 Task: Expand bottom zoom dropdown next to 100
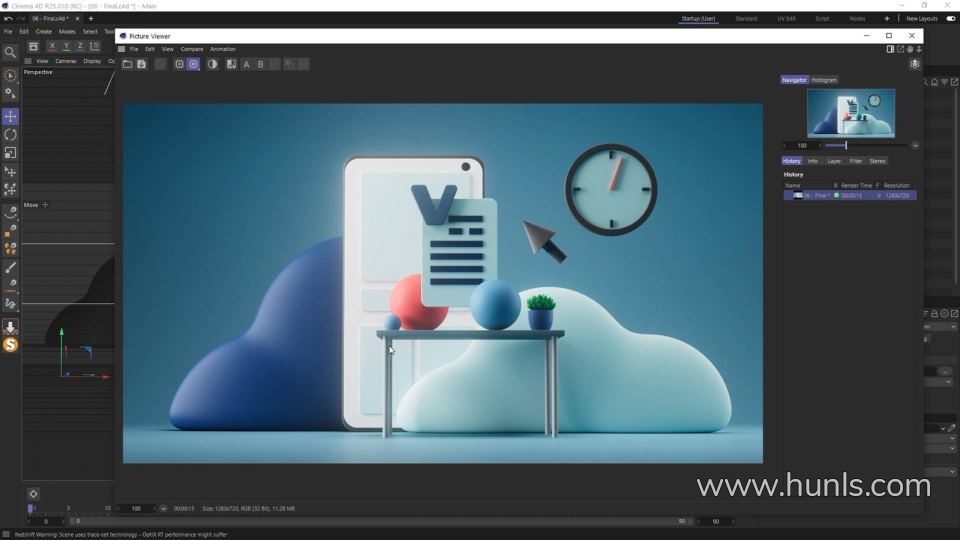(163, 508)
